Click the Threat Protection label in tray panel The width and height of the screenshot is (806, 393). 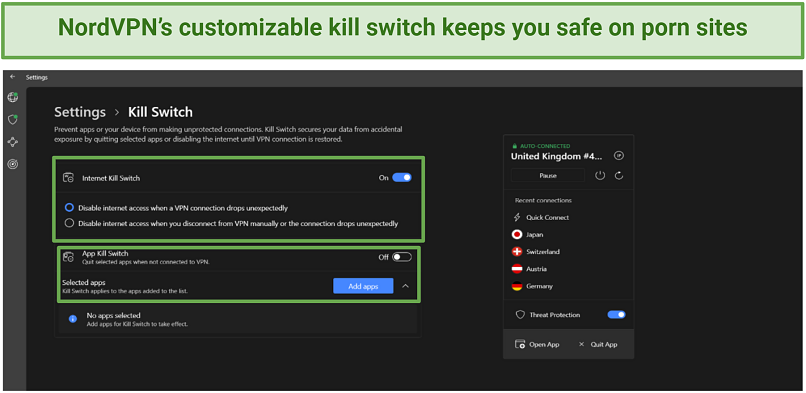[x=555, y=314]
